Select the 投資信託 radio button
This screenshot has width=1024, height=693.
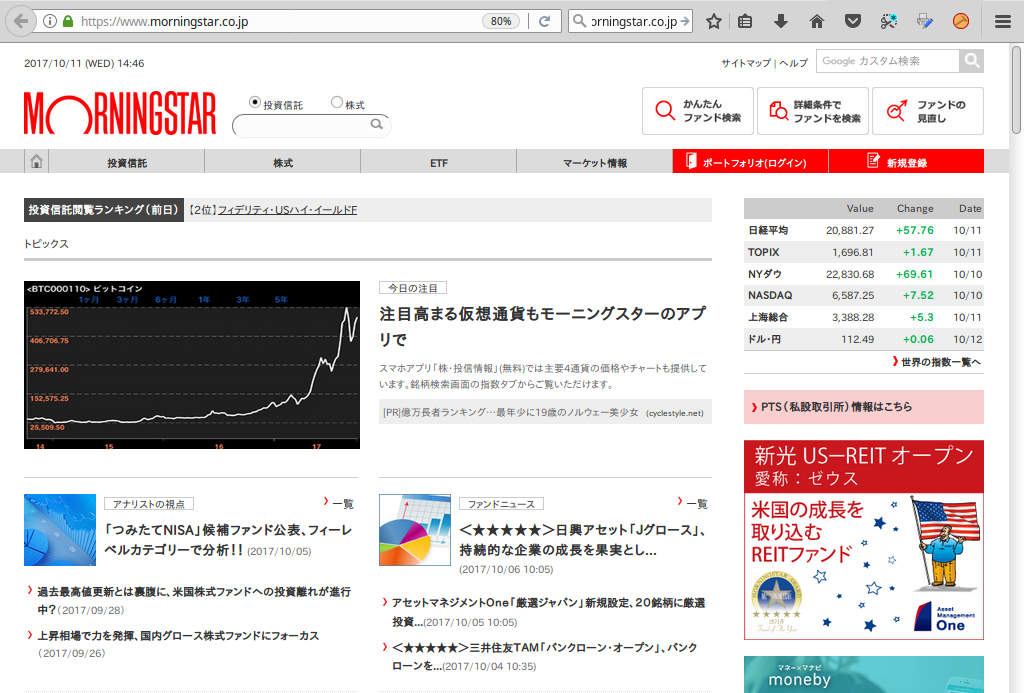click(255, 103)
